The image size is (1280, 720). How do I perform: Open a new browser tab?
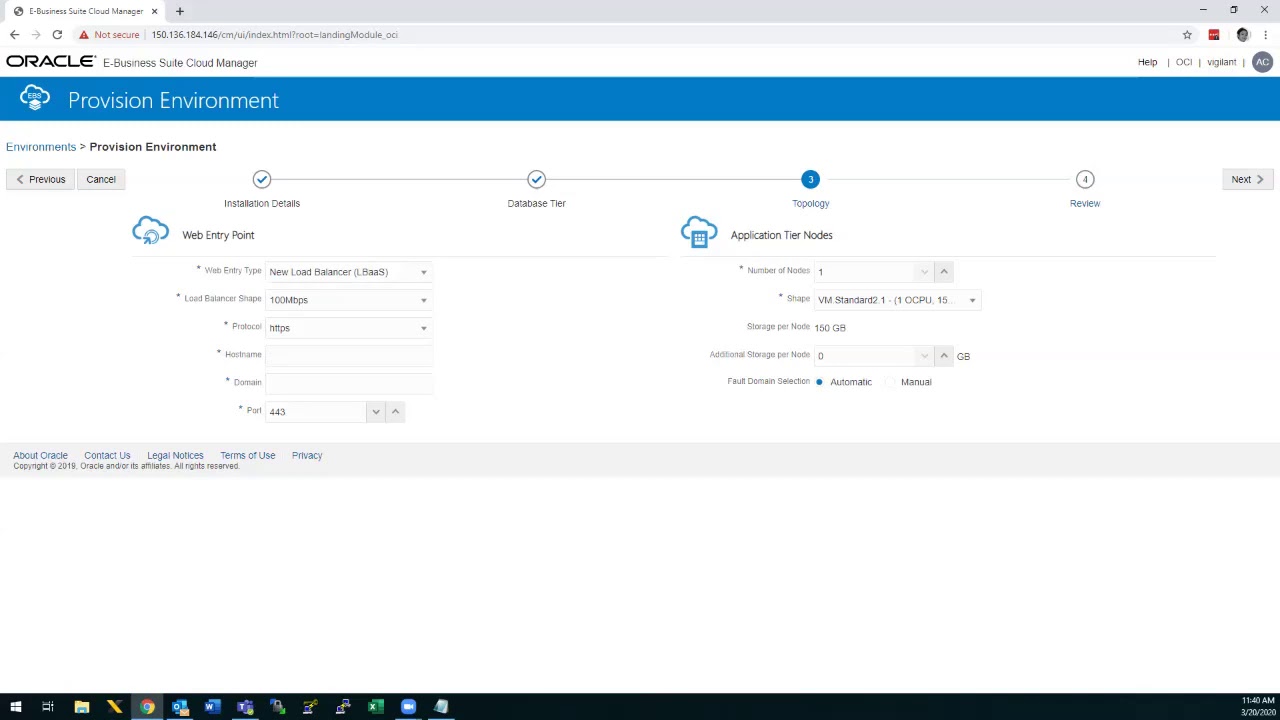click(x=180, y=11)
